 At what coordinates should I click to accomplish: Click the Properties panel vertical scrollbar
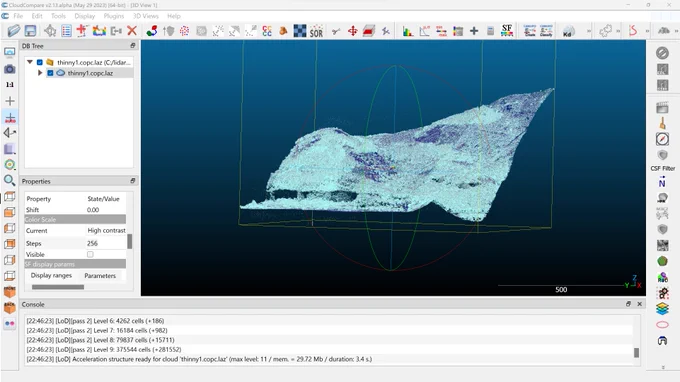130,242
